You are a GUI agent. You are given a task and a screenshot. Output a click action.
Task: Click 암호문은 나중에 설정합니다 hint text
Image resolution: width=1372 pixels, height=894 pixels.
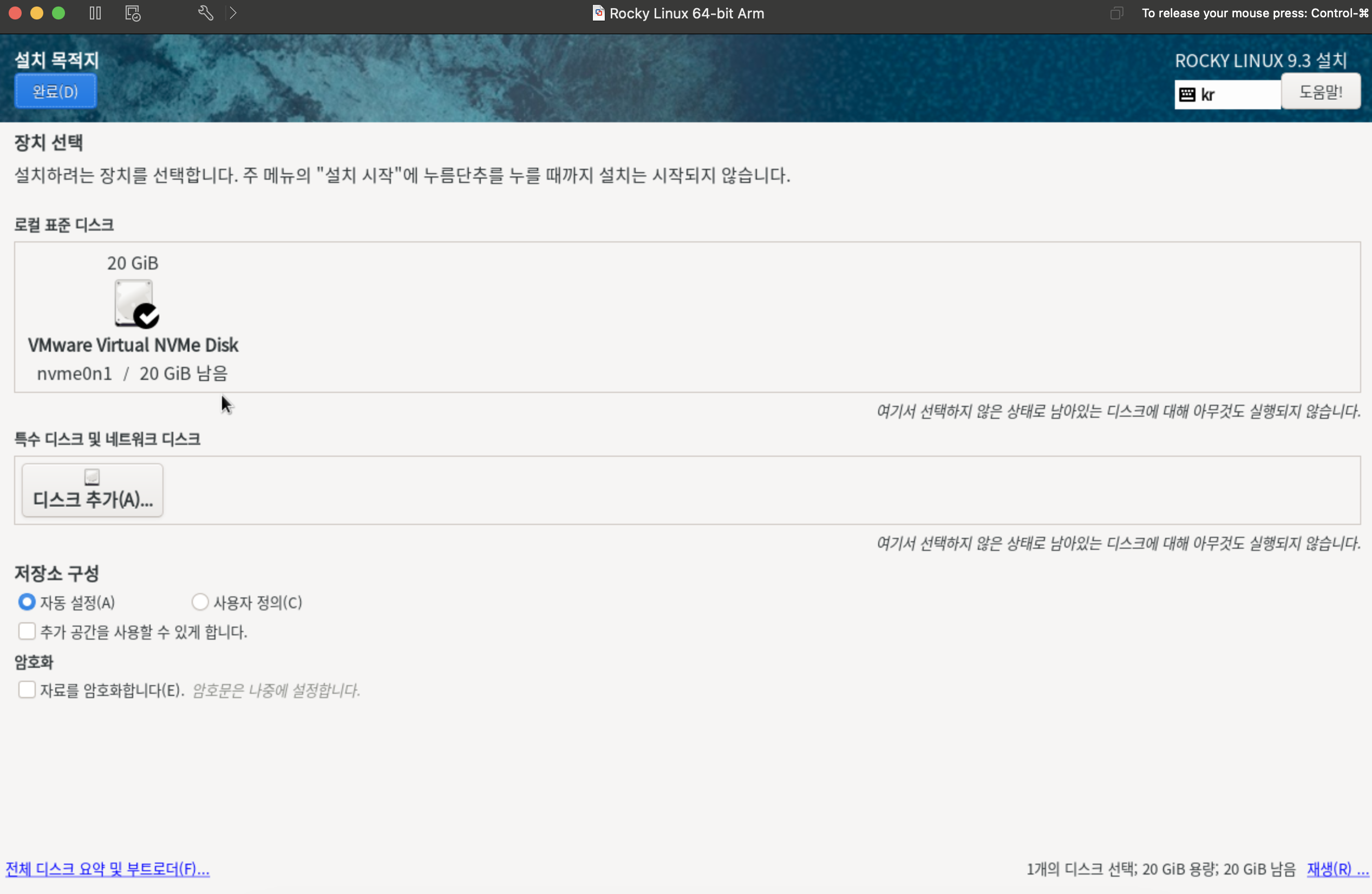coord(276,691)
